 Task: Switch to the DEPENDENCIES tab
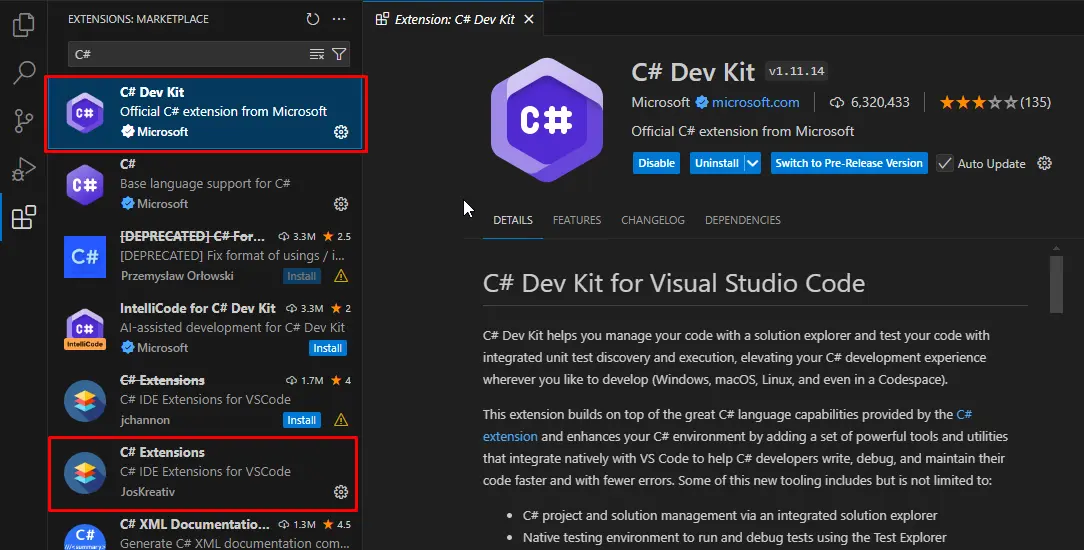[x=742, y=220]
